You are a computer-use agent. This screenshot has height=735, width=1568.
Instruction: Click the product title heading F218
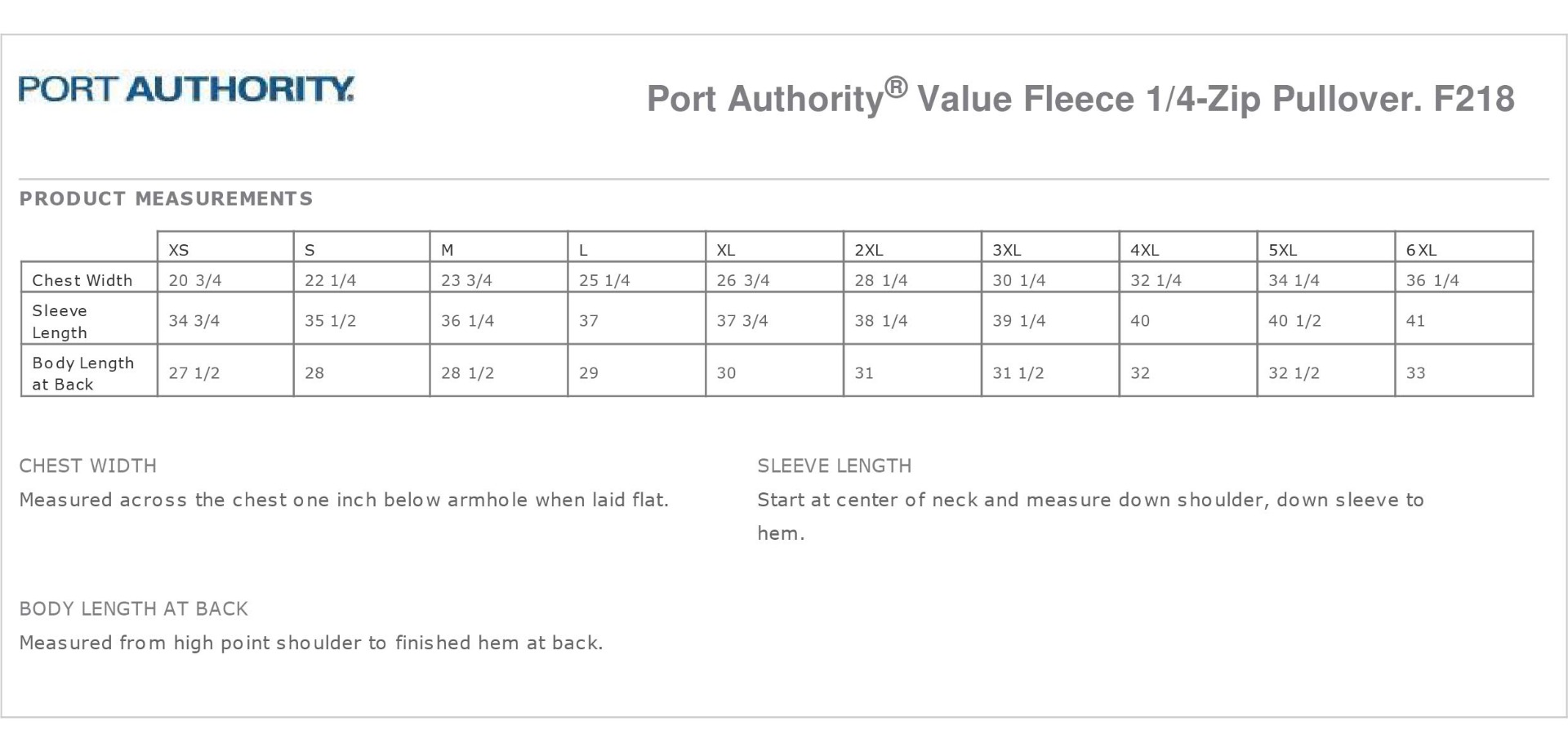(x=1080, y=99)
